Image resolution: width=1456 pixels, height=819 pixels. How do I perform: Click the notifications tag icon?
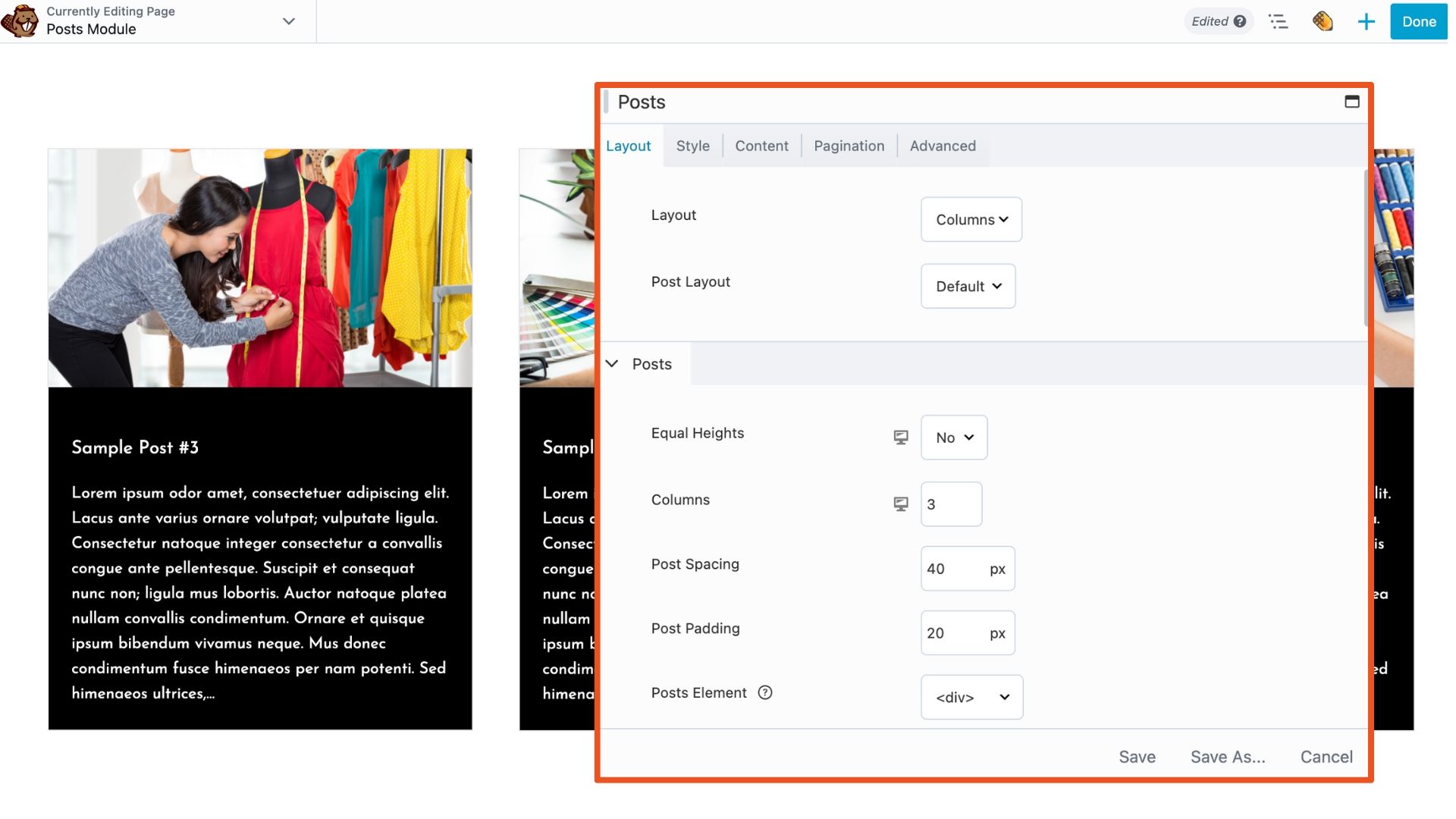pyautogui.click(x=1323, y=21)
